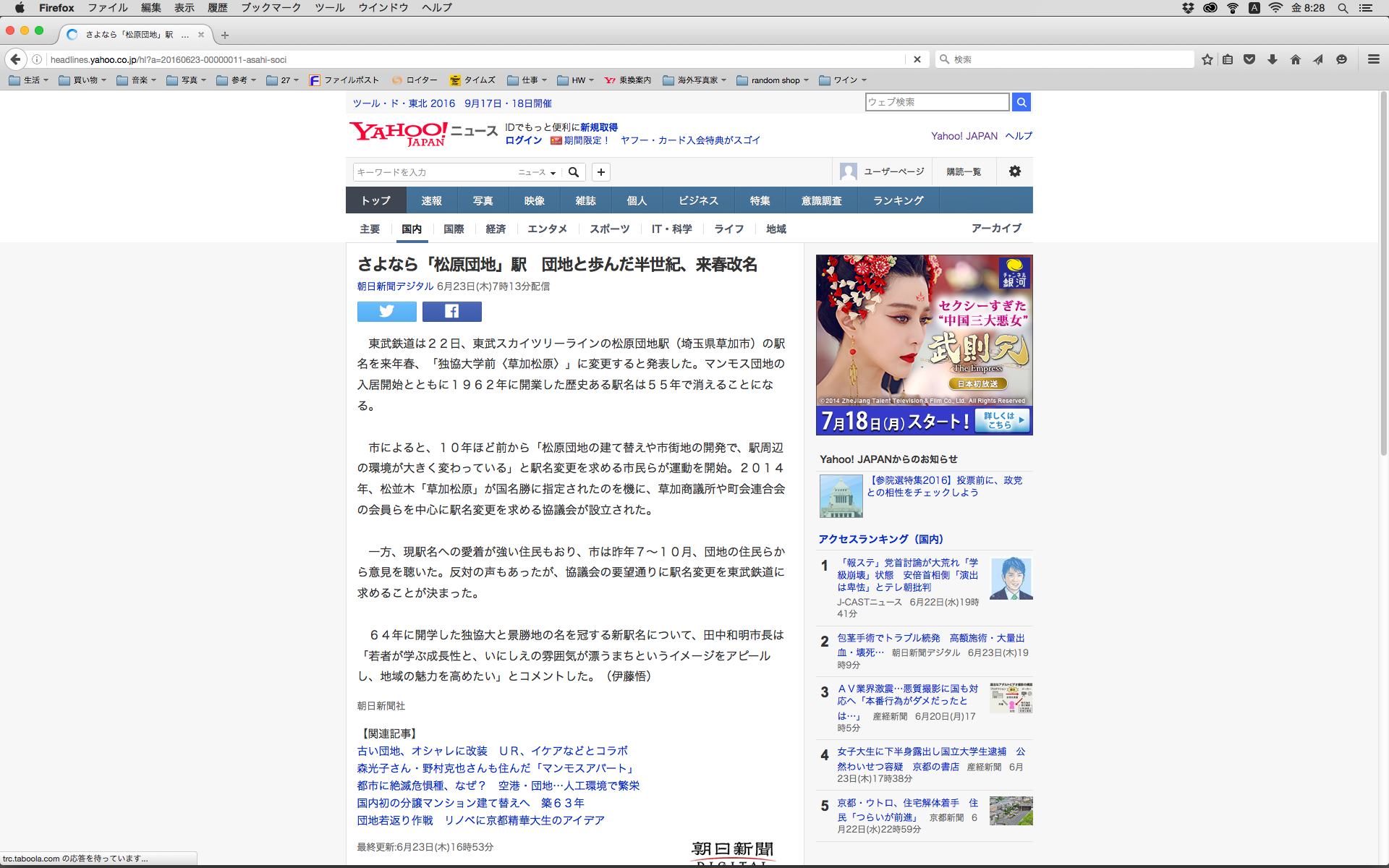
Task: Open the 海外写真家 bookmark folder dropdown
Action: point(694,80)
